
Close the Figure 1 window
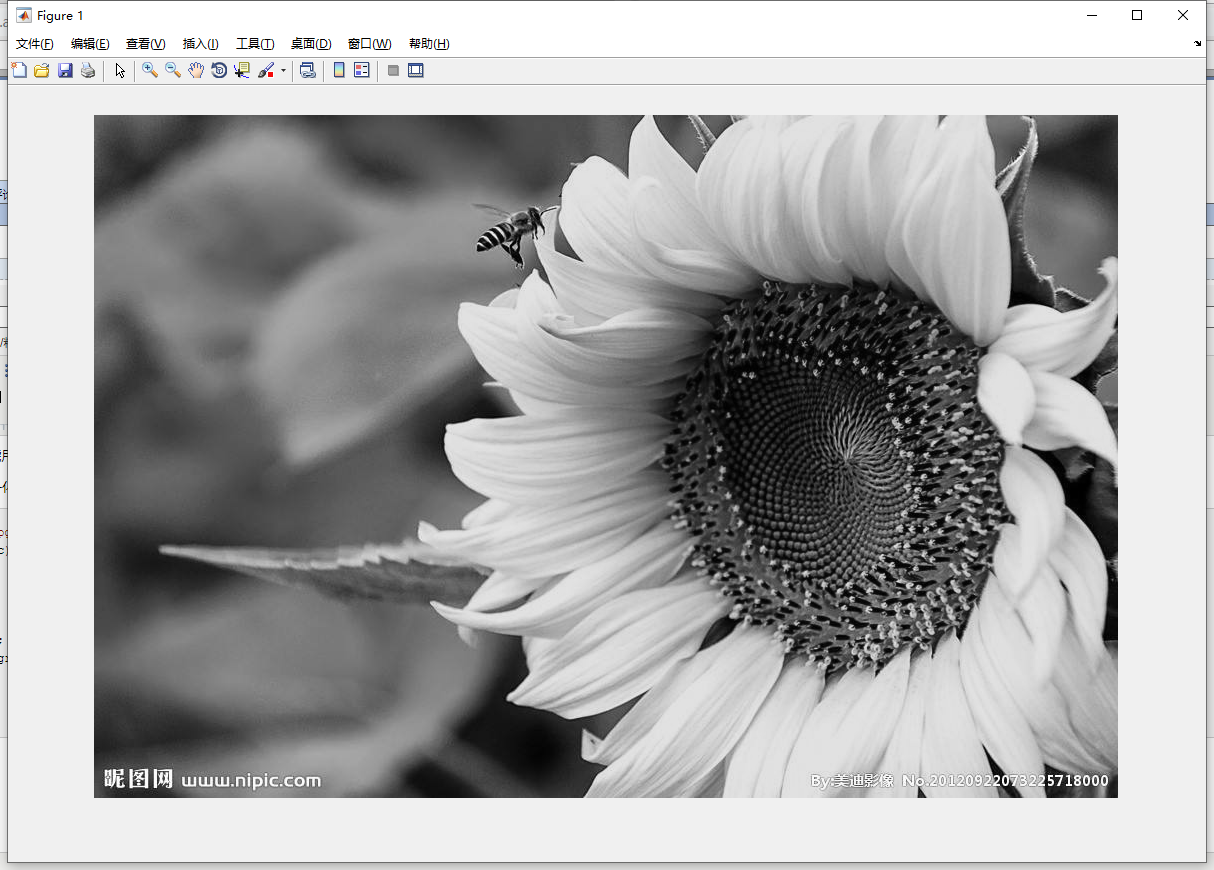(1183, 15)
